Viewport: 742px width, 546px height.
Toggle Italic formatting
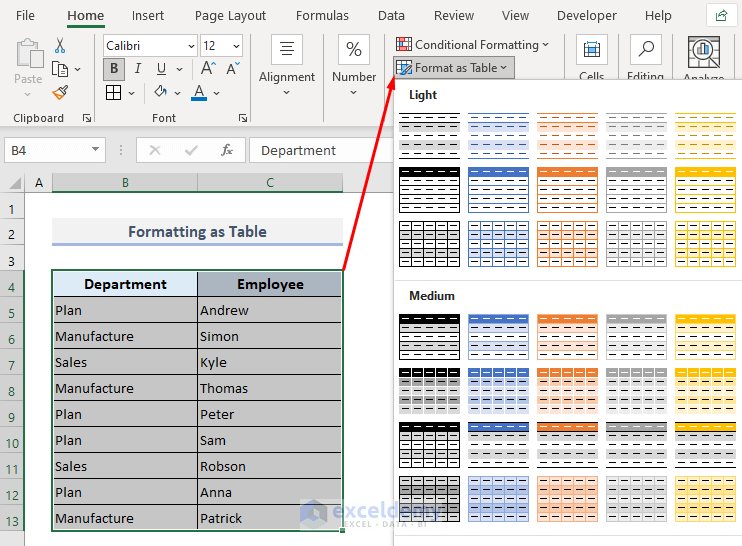137,69
